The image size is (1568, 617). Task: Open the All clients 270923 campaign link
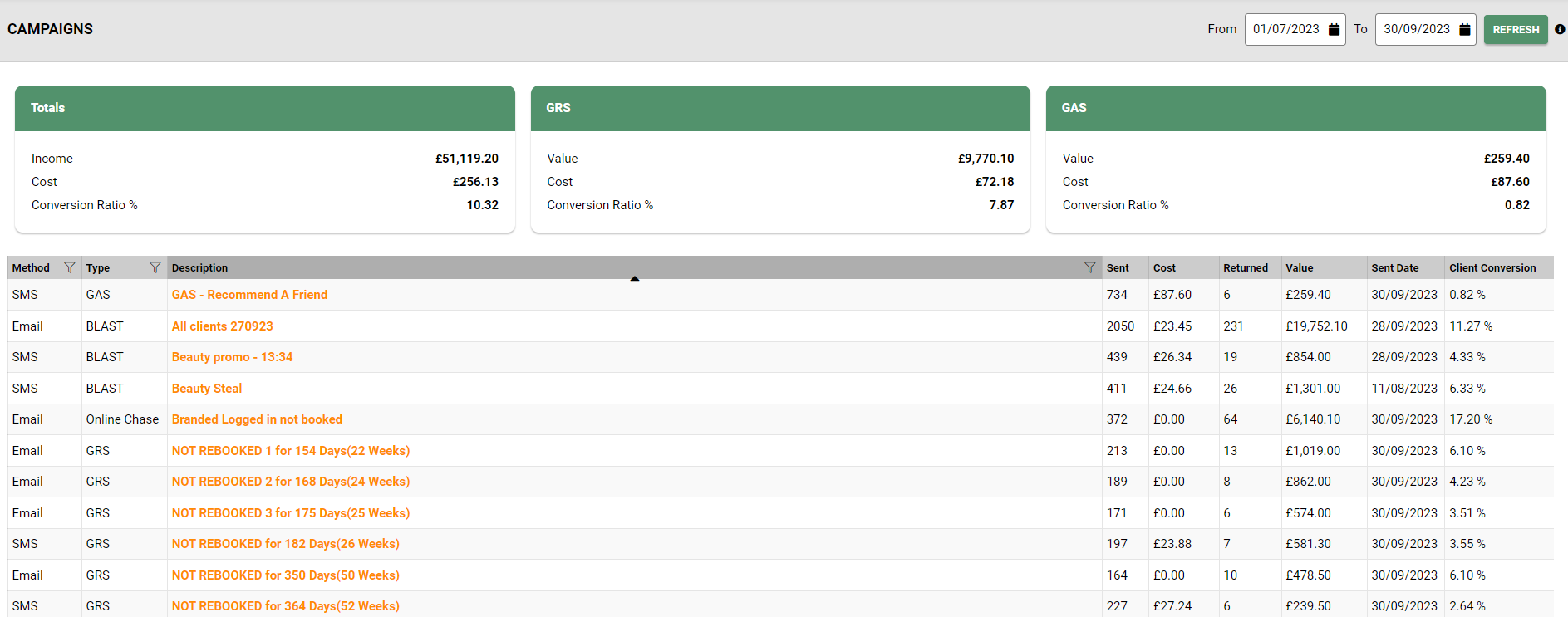222,326
